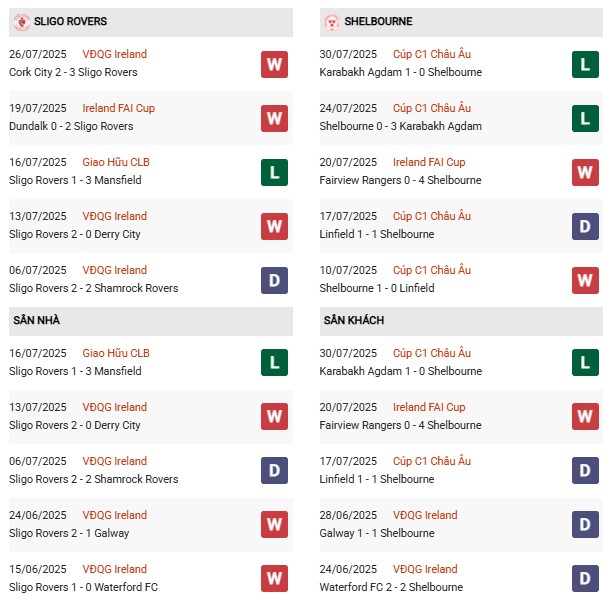Click D badge for Galway 1-1 Shelbourne
609x600 pixels.
coord(585,525)
